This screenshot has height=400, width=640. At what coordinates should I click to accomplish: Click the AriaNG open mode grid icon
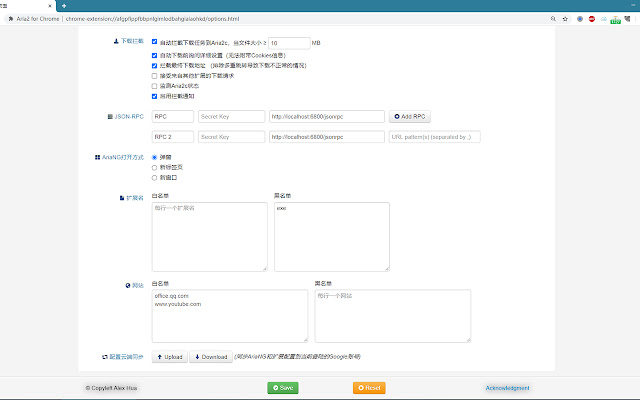[x=98, y=157]
